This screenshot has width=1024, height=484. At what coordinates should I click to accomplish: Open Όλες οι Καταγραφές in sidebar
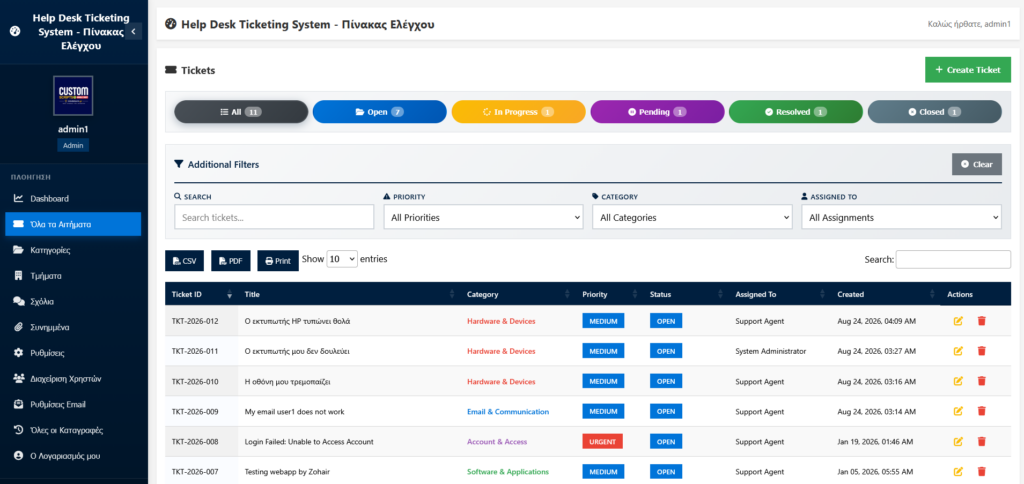pyautogui.click(x=73, y=430)
